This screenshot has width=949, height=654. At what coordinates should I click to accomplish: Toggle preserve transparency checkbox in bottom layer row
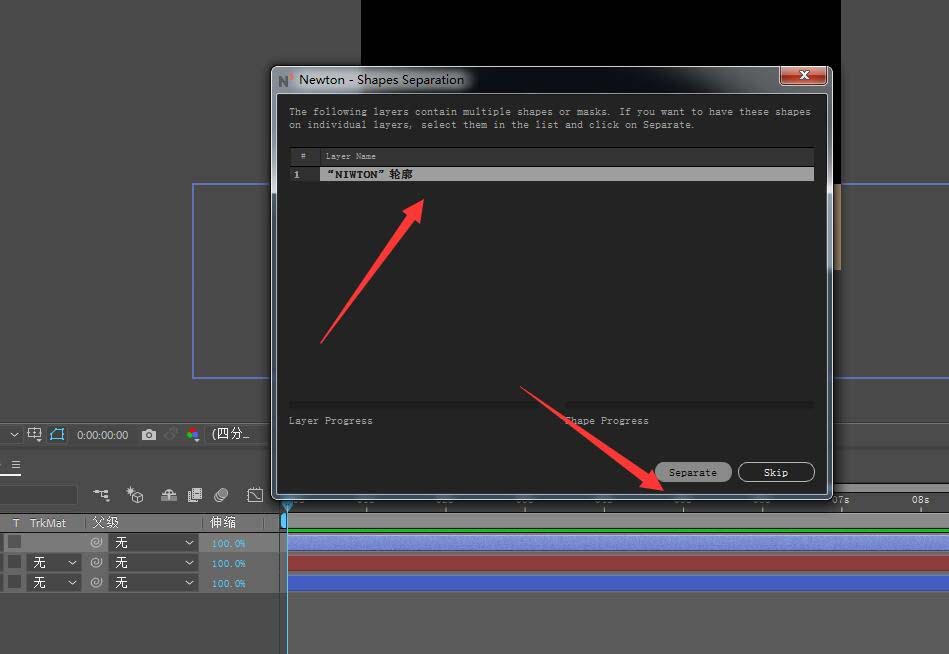click(x=15, y=582)
